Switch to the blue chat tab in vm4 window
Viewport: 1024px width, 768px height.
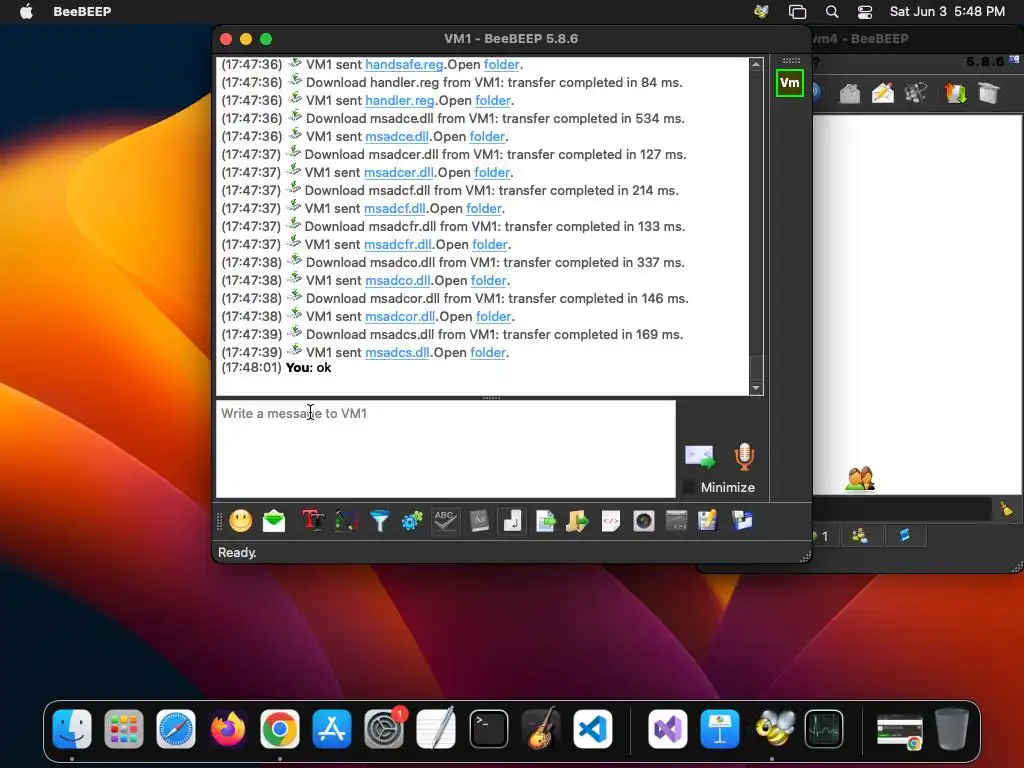[x=904, y=536]
